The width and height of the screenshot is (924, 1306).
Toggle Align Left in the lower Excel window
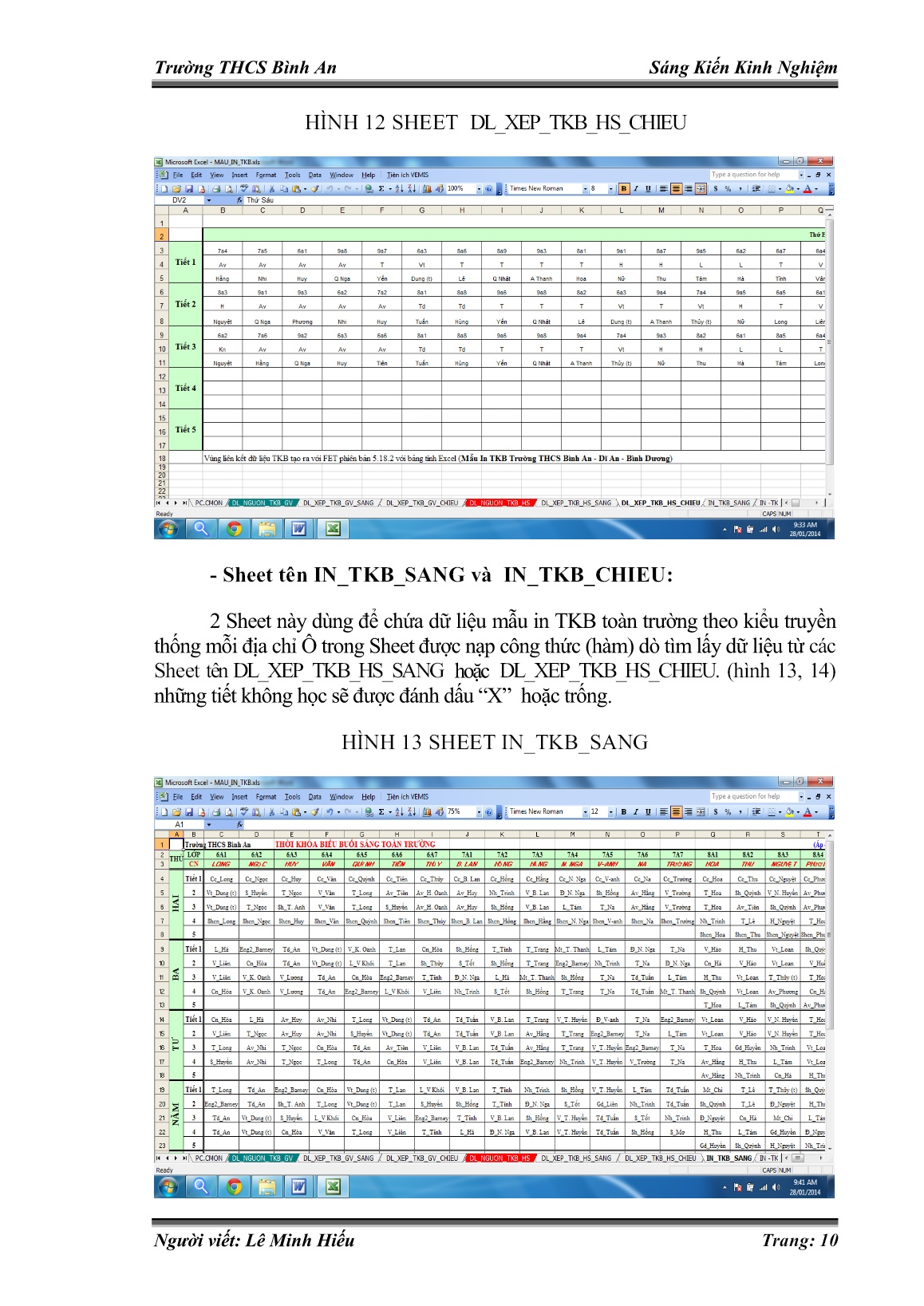click(x=663, y=811)
